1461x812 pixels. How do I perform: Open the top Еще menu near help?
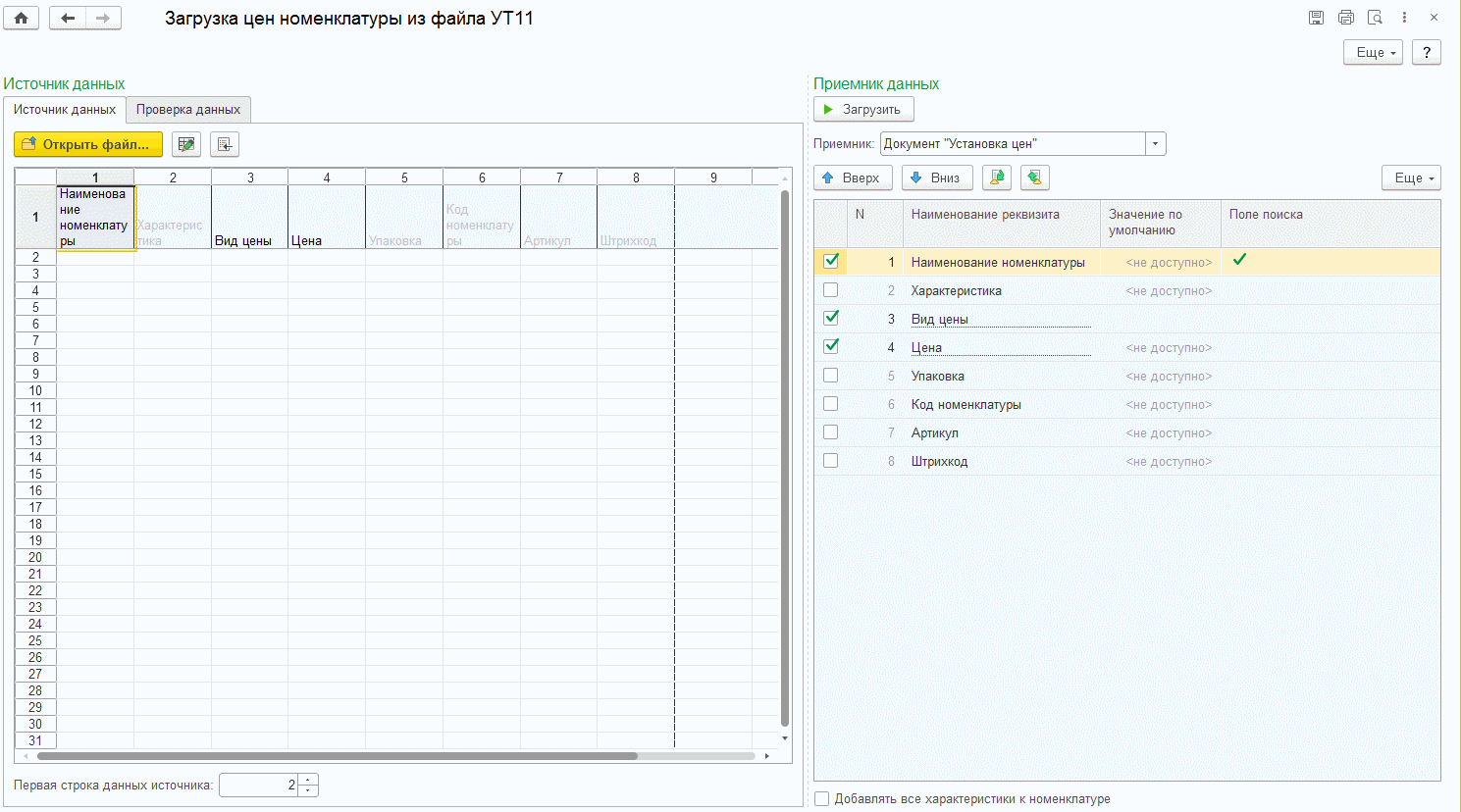pyautogui.click(x=1374, y=52)
